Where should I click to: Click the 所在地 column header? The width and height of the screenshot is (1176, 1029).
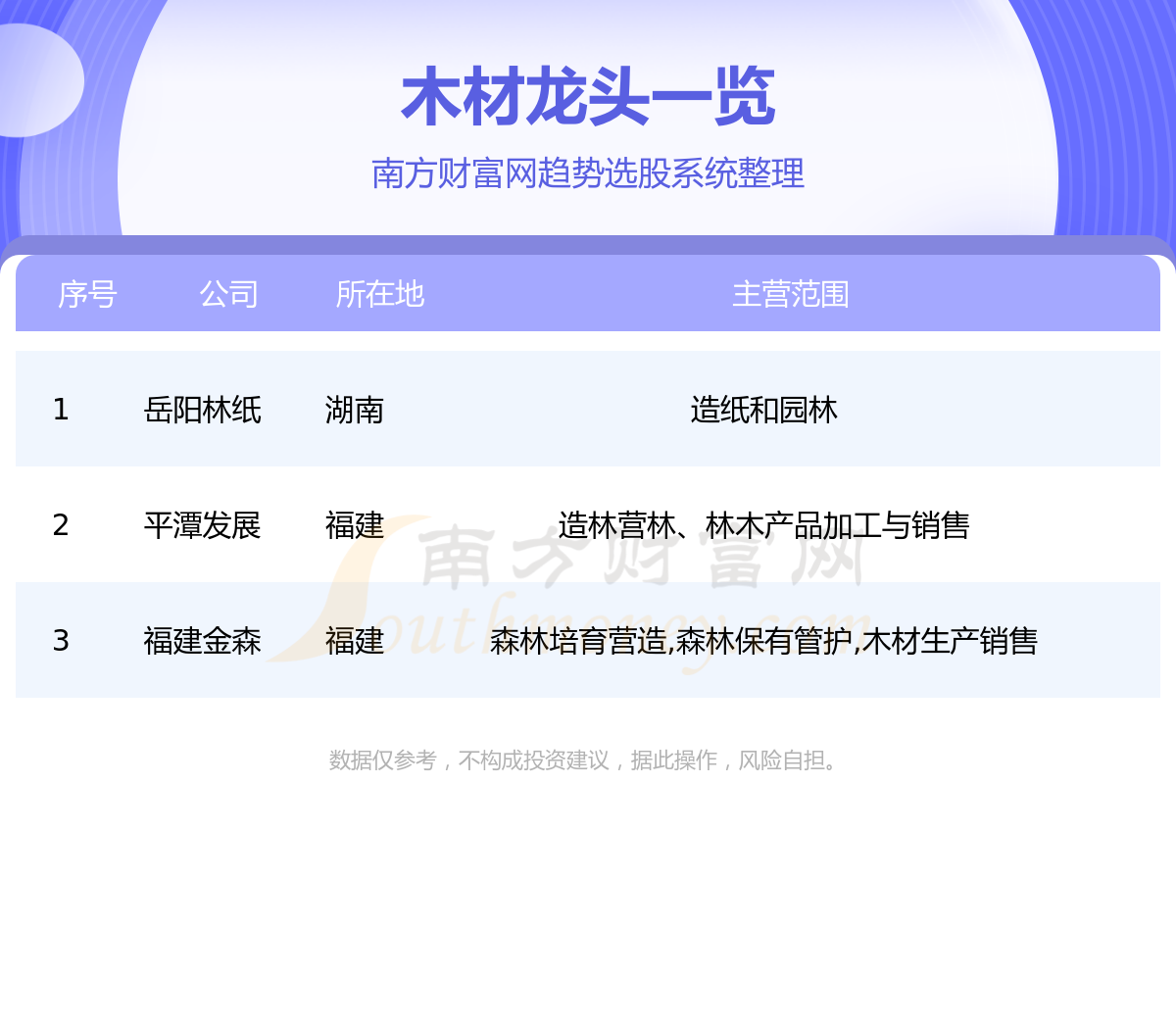pyautogui.click(x=380, y=294)
